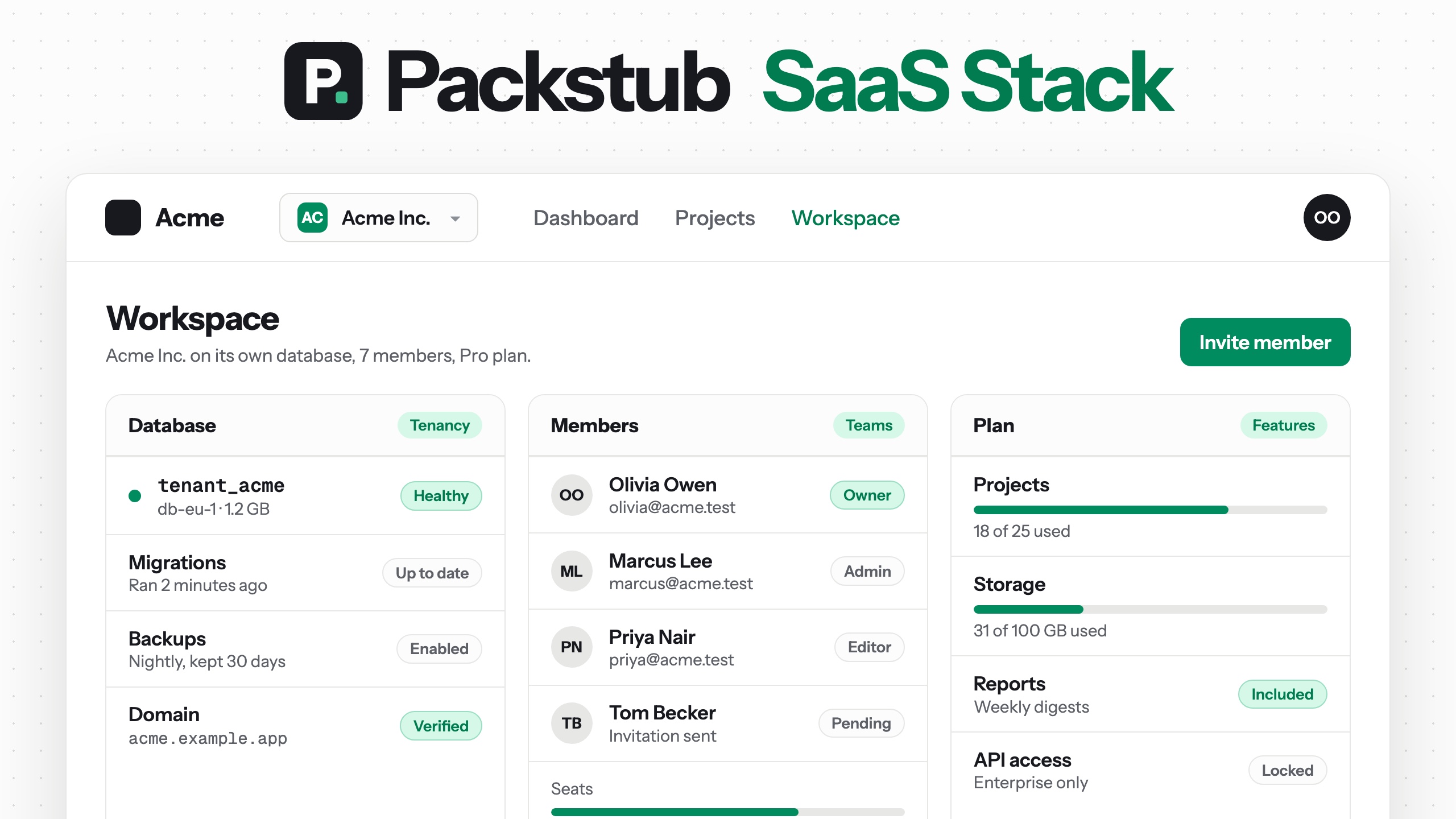Click the Locked API access pill
Viewport: 1456px width, 819px height.
[1288, 770]
